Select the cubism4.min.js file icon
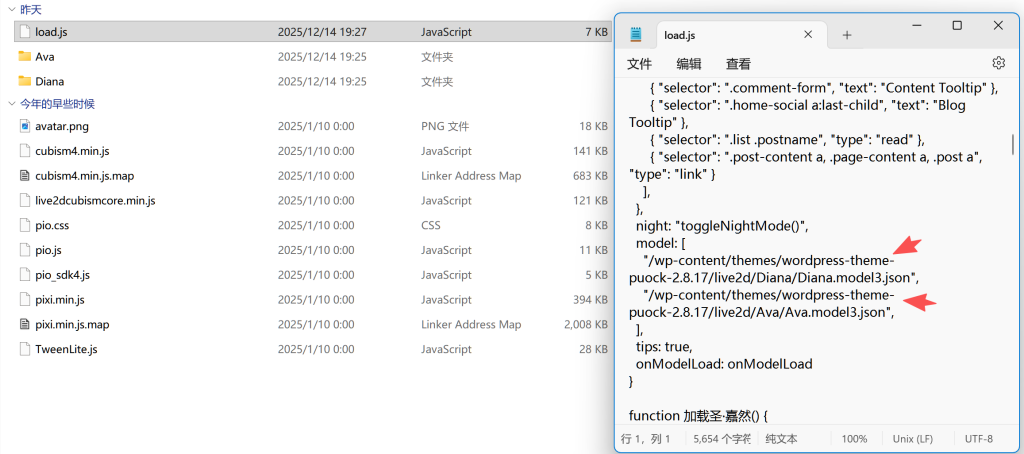This screenshot has height=454, width=1024. [x=25, y=150]
